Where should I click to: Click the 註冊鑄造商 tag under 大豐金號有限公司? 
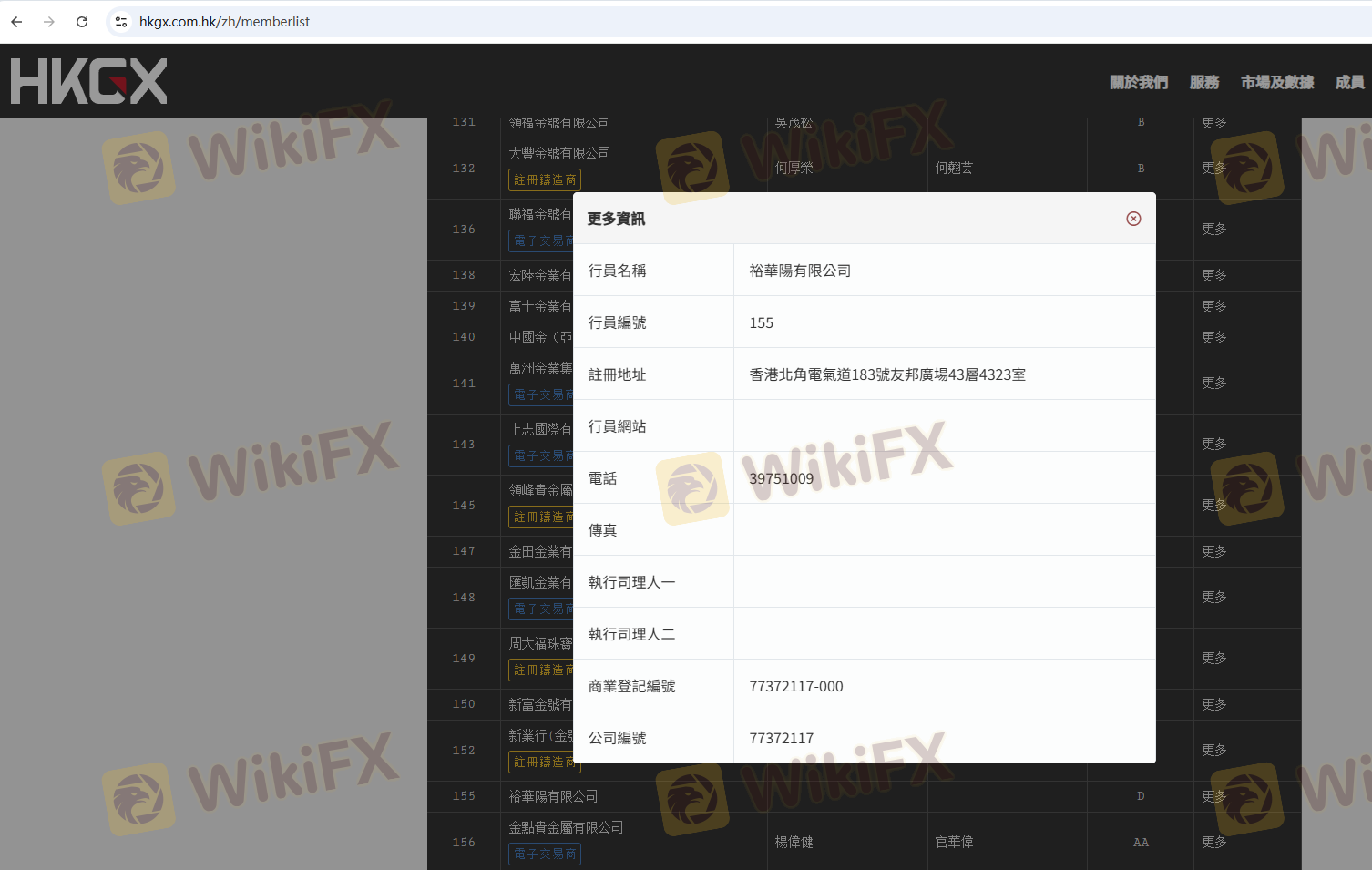[x=545, y=180]
